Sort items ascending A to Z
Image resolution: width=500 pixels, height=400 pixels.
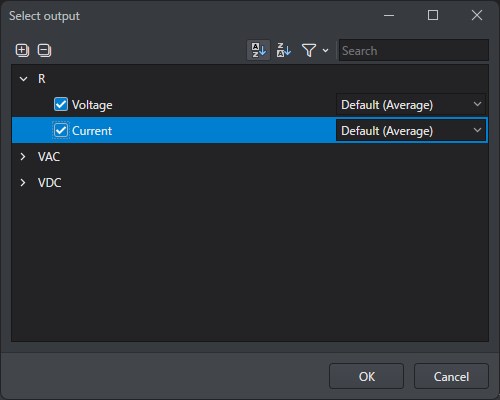[x=258, y=50]
